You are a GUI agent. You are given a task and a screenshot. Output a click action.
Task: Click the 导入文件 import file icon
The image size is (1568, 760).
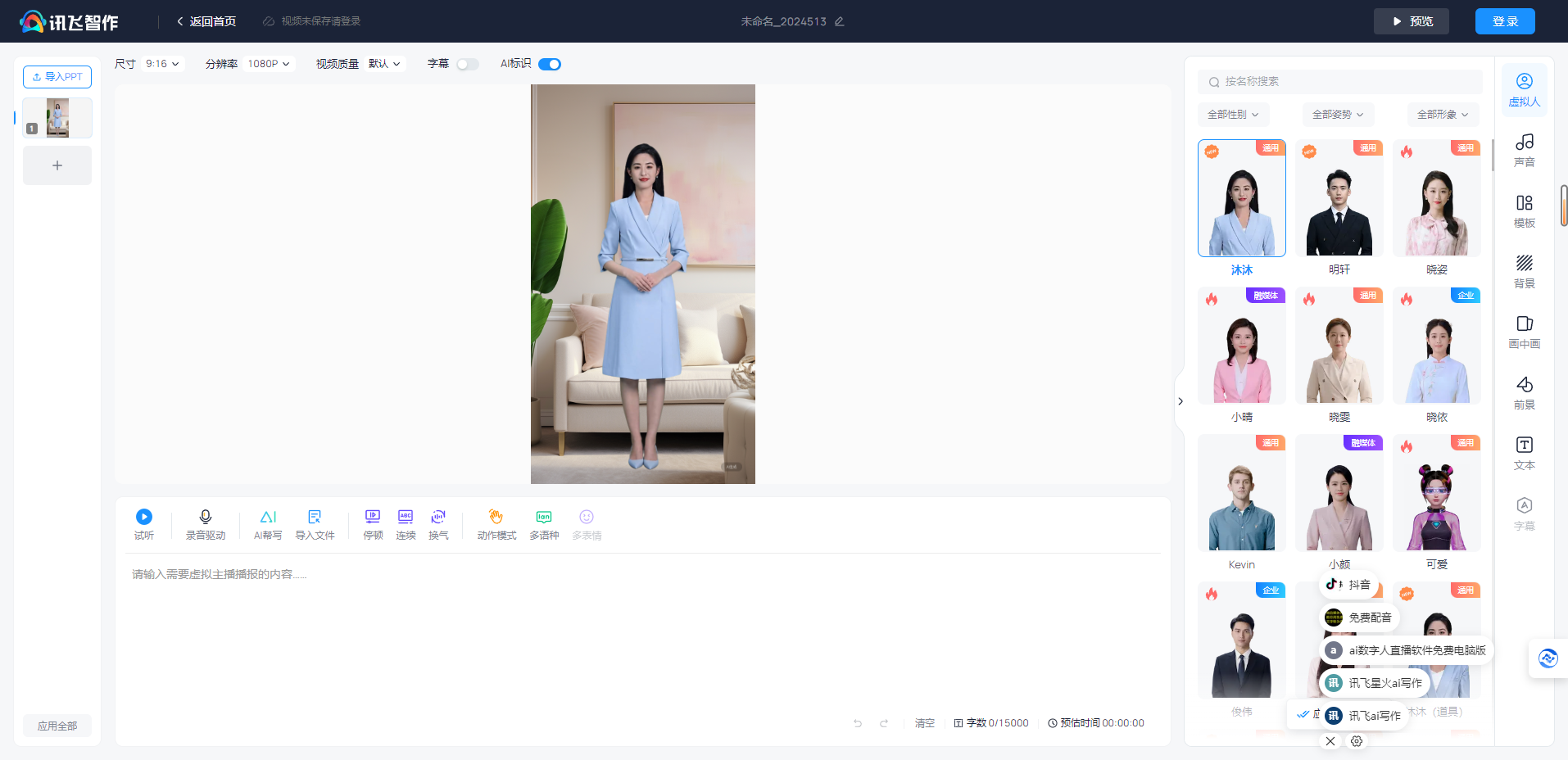coord(315,517)
